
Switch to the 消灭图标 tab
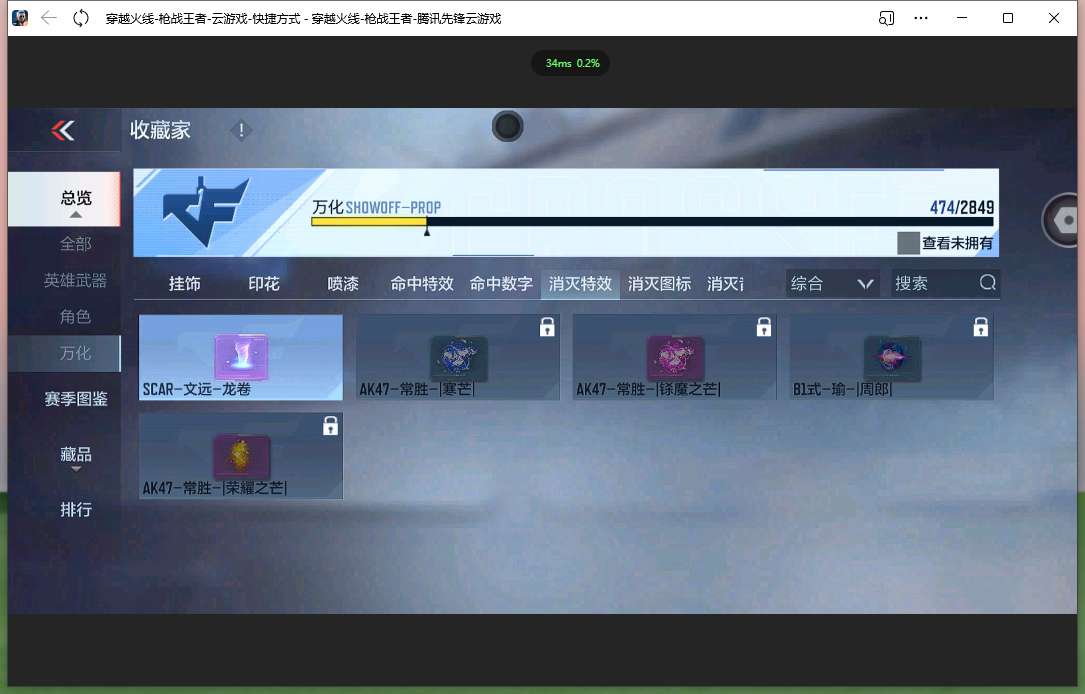pyautogui.click(x=659, y=284)
